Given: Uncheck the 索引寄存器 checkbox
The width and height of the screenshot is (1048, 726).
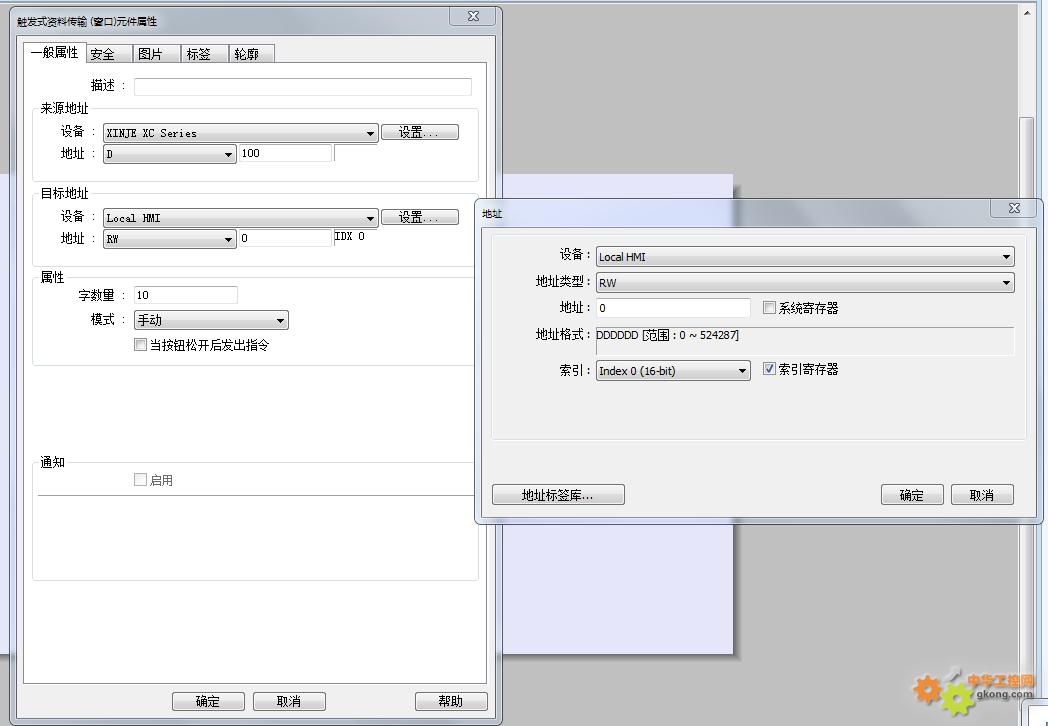Looking at the screenshot, I should click(x=769, y=369).
